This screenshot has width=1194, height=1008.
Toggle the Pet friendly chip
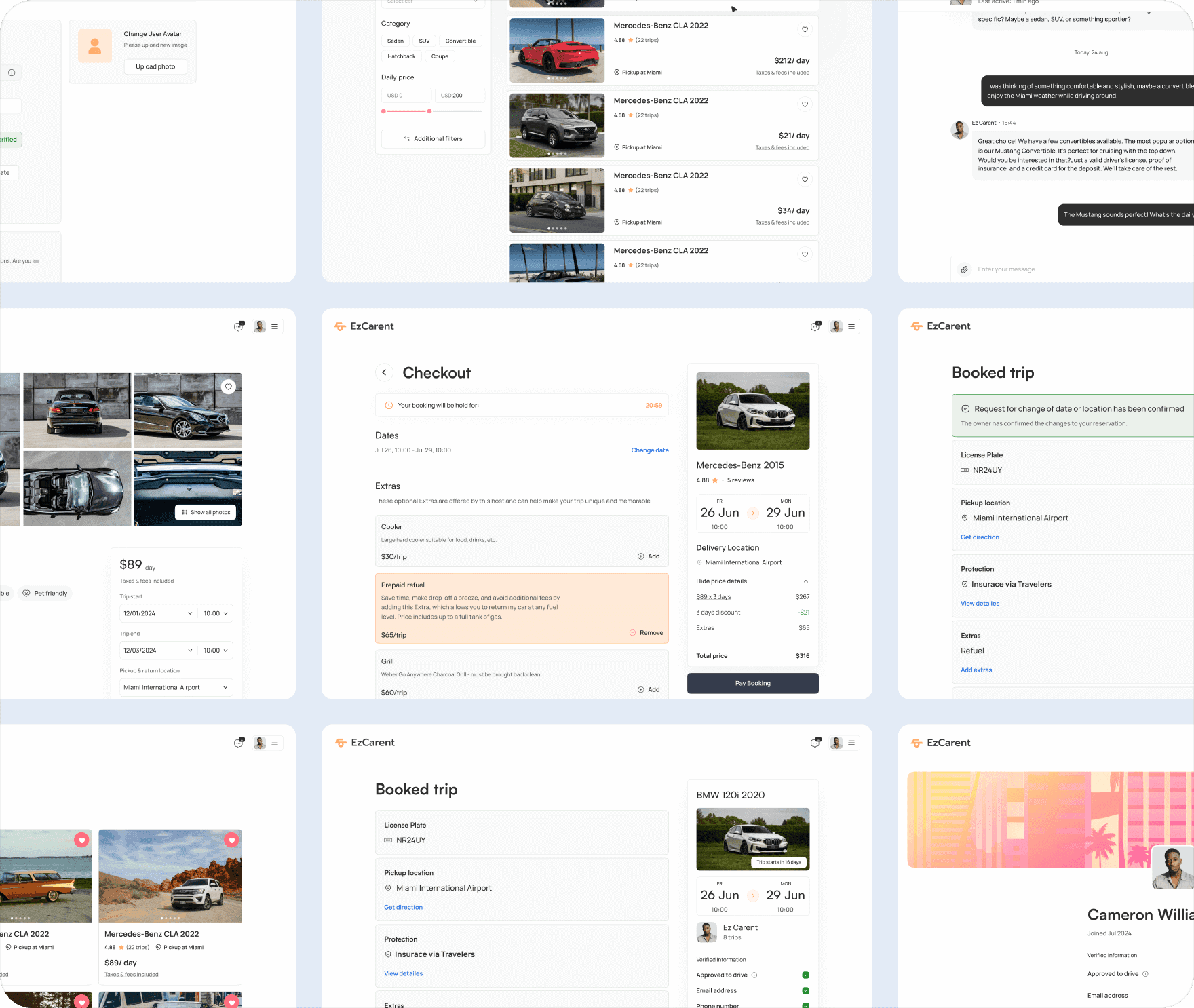(45, 594)
